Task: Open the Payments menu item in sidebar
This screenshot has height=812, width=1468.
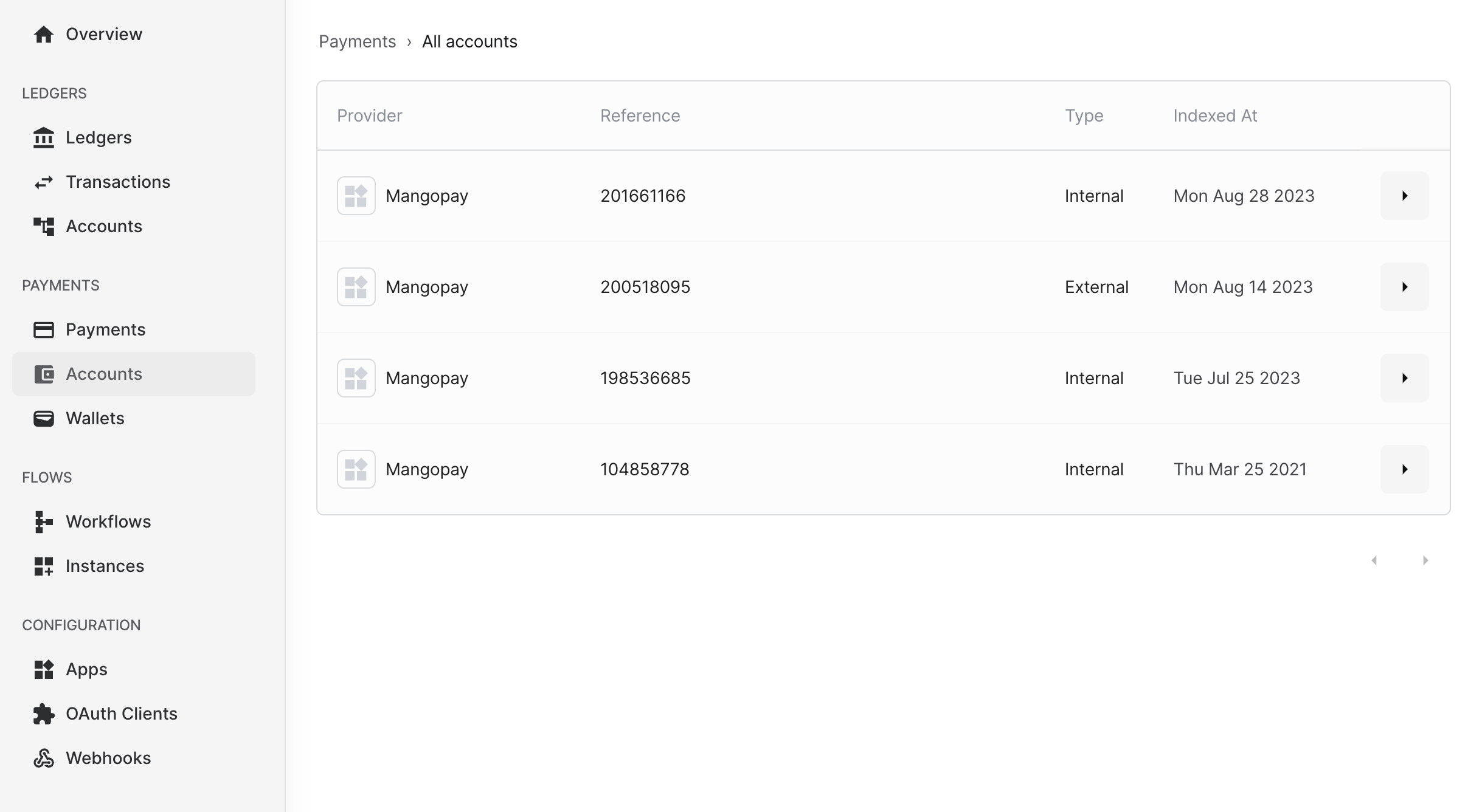Action: click(x=105, y=330)
